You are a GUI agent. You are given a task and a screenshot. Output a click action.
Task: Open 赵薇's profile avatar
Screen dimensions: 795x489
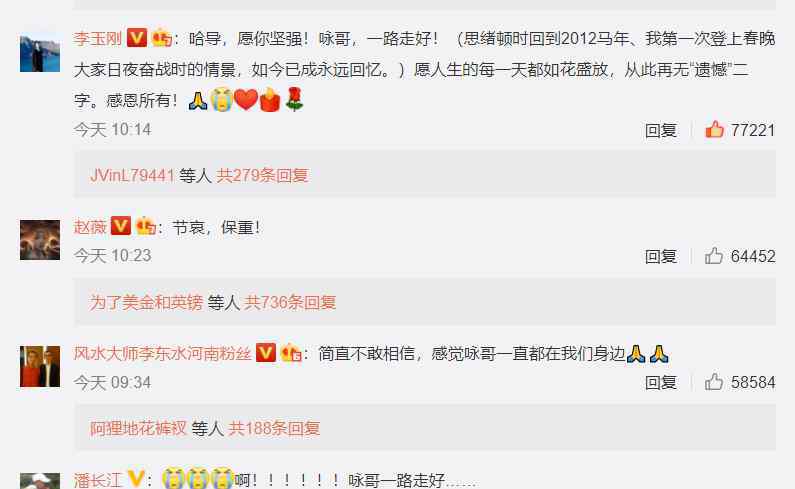click(40, 240)
